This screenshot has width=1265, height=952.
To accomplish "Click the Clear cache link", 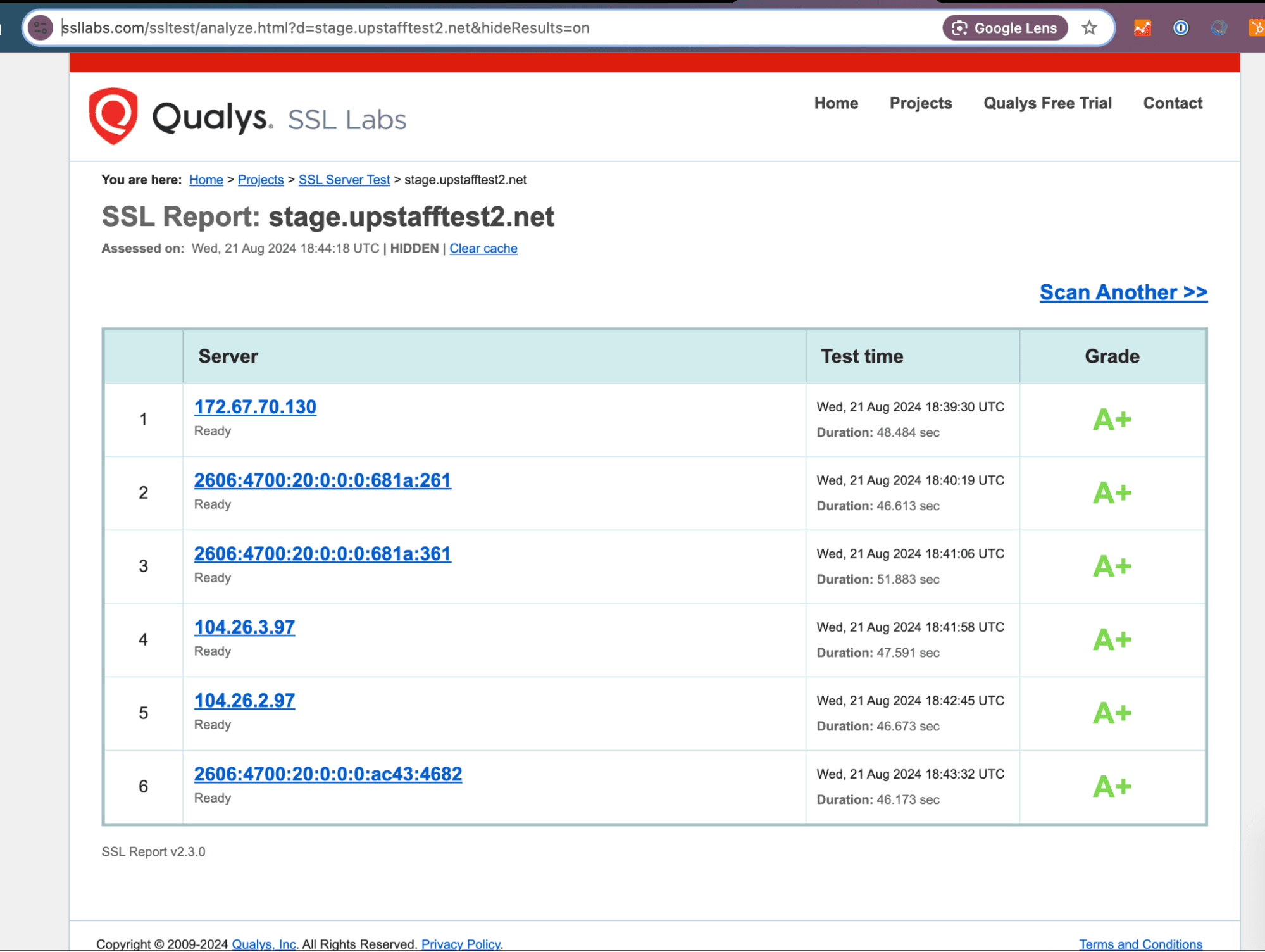I will (483, 248).
